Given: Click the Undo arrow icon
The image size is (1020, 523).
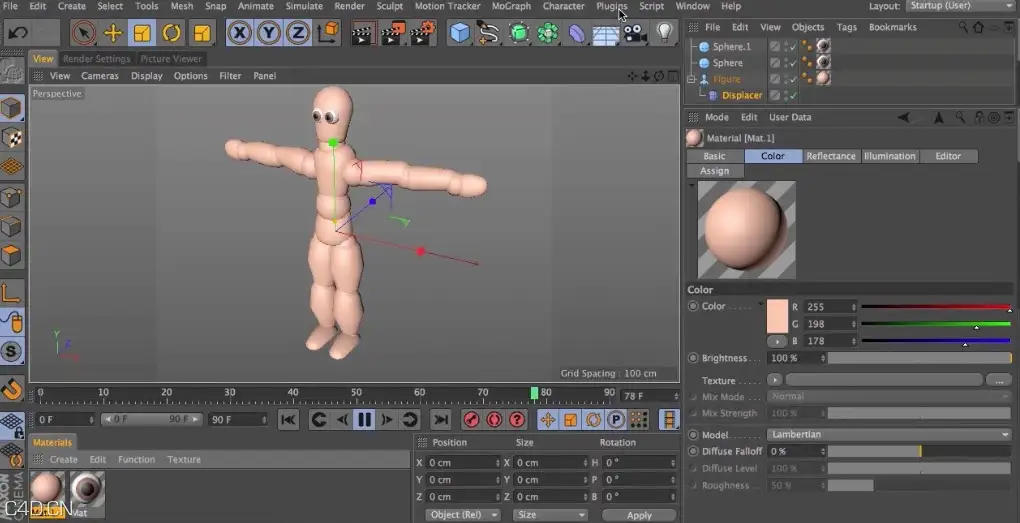Looking at the screenshot, I should [18, 33].
